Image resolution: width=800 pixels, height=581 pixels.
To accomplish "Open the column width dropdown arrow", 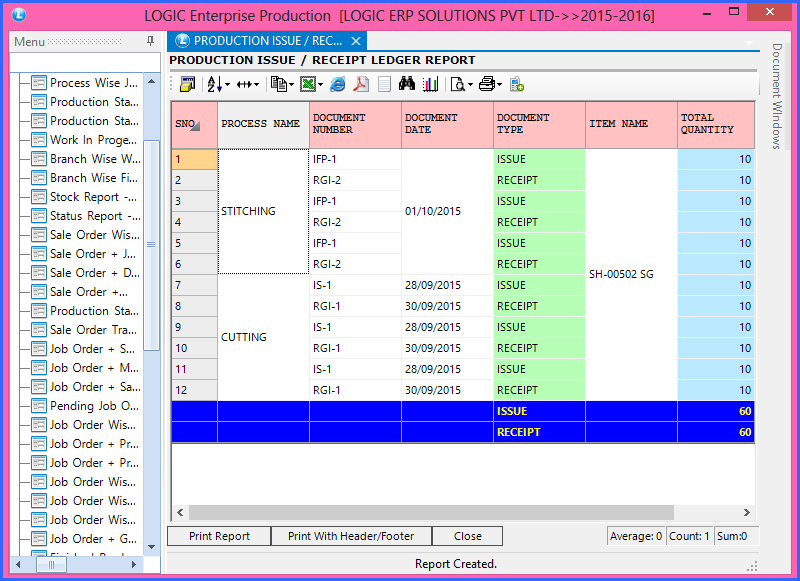I will 256,85.
